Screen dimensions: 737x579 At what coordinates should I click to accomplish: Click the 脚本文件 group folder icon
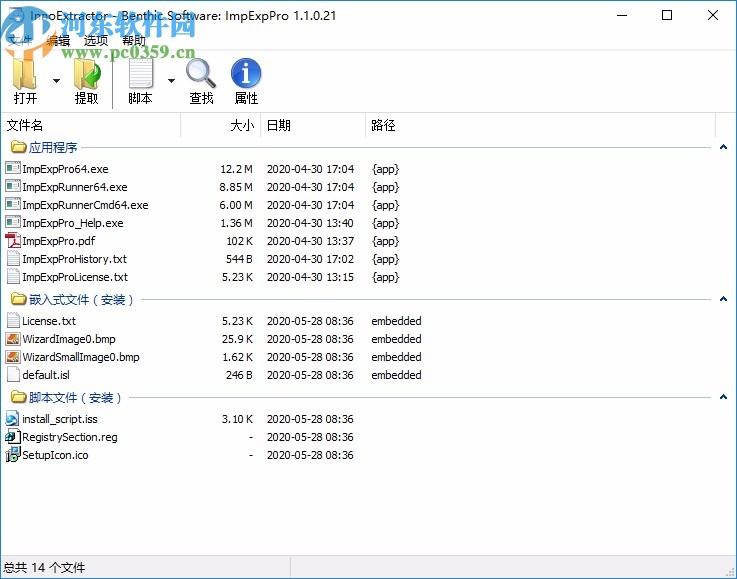tap(18, 397)
